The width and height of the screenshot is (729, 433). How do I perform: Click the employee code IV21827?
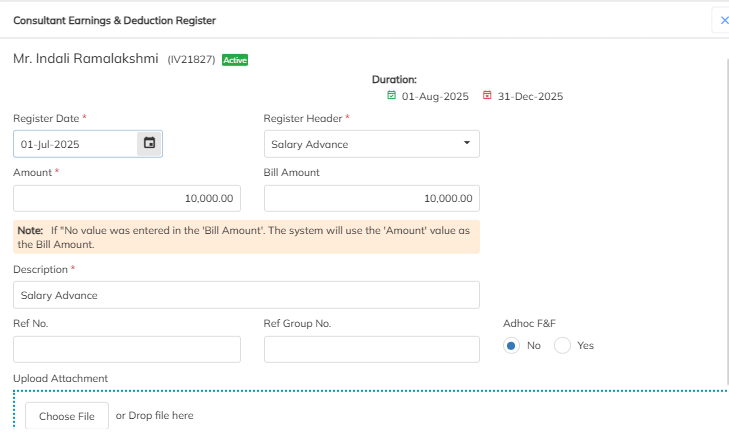click(x=191, y=60)
